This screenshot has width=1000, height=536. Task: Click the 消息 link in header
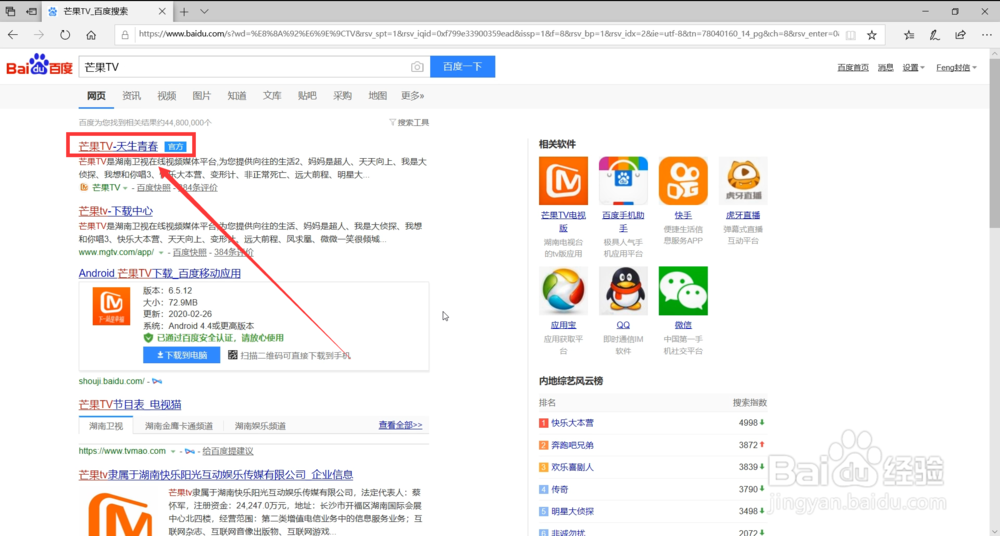click(885, 68)
